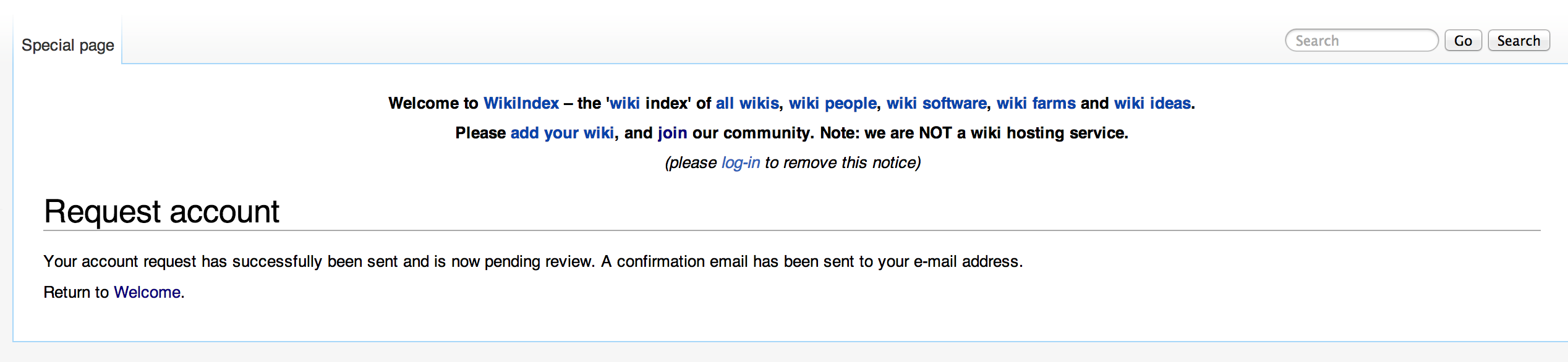1568x362 pixels.
Task: Visit the wiki people link
Action: click(832, 103)
